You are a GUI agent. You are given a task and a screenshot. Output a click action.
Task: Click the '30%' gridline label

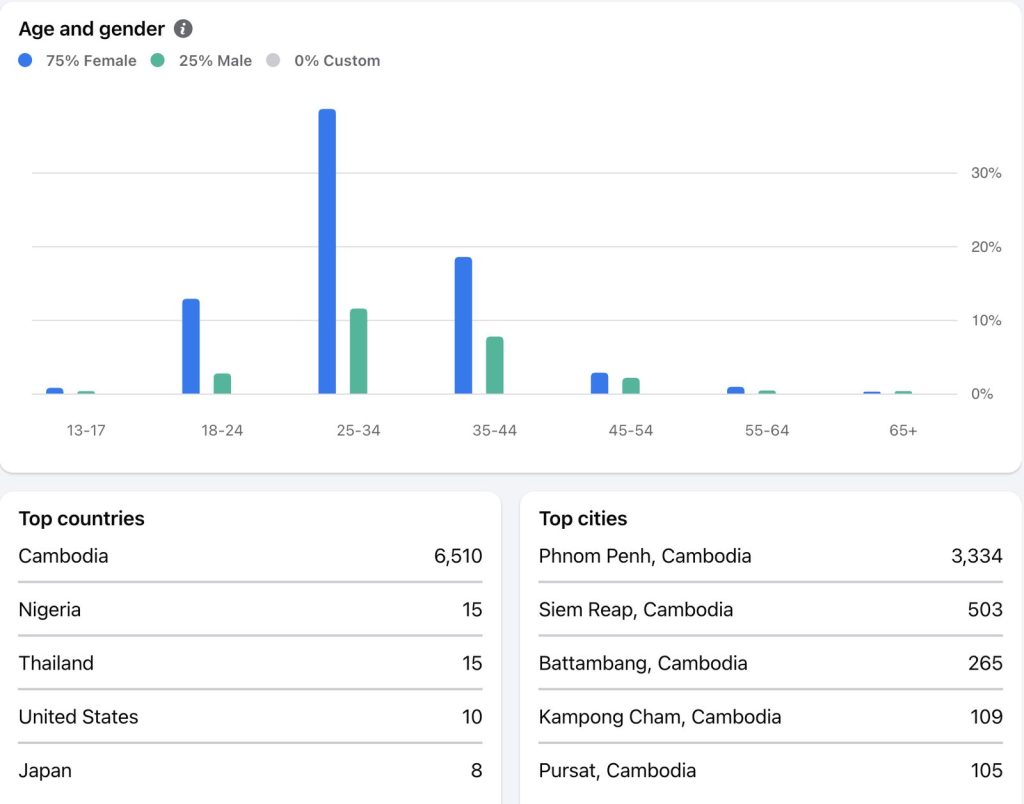(x=986, y=173)
